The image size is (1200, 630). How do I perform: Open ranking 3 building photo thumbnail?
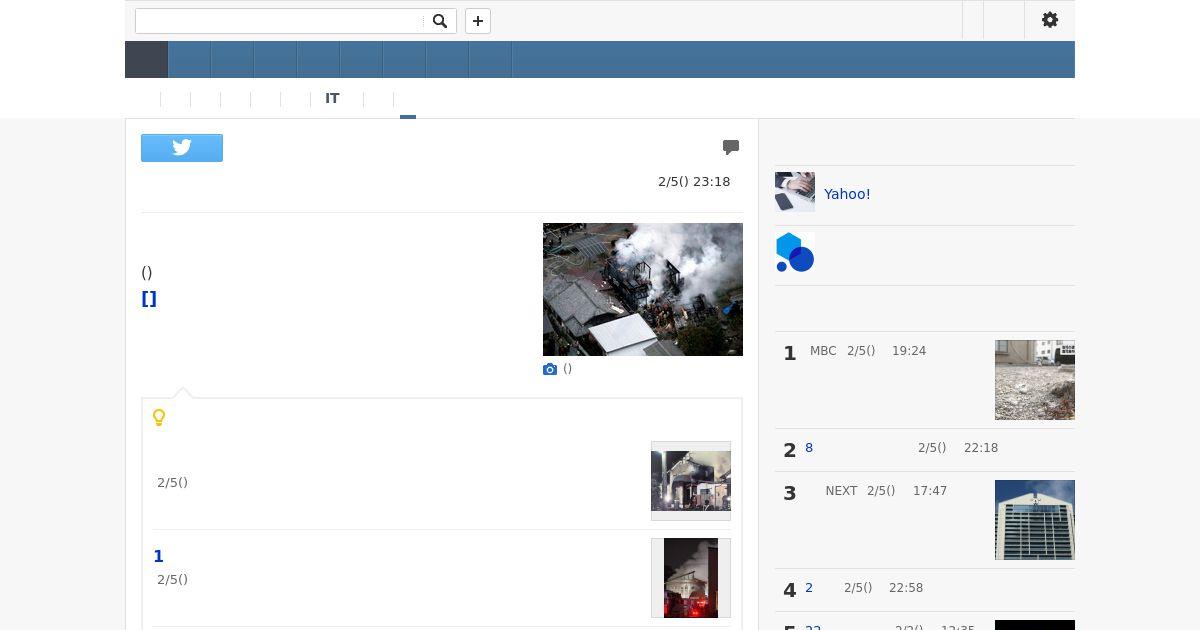1035,520
